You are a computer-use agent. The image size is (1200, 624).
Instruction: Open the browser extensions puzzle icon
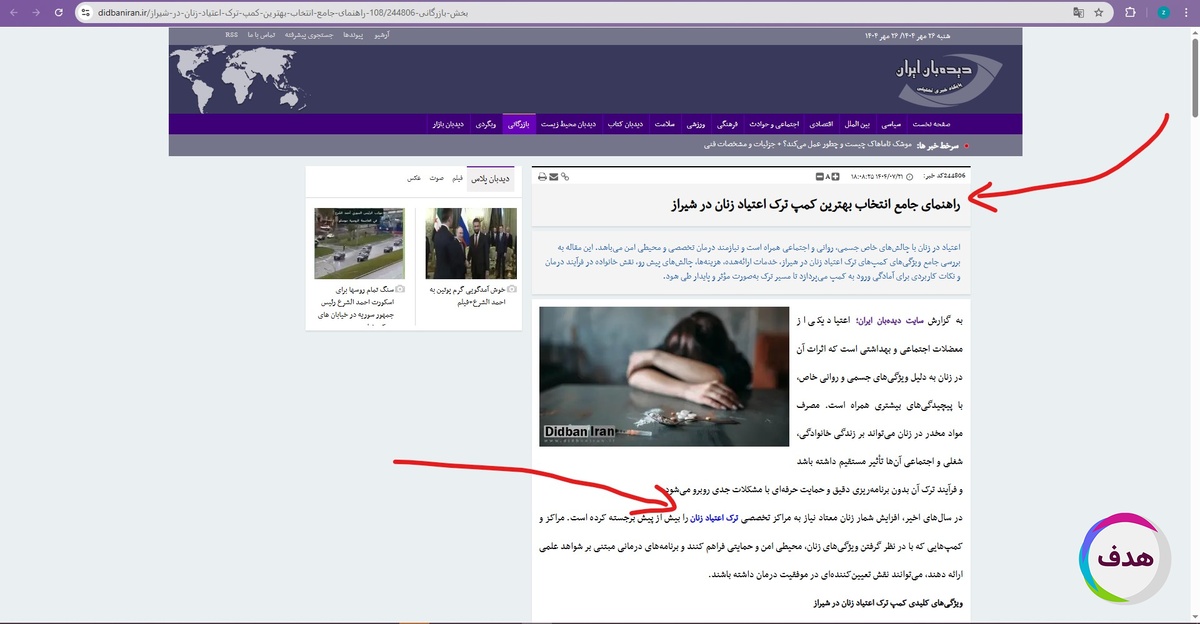(1131, 13)
